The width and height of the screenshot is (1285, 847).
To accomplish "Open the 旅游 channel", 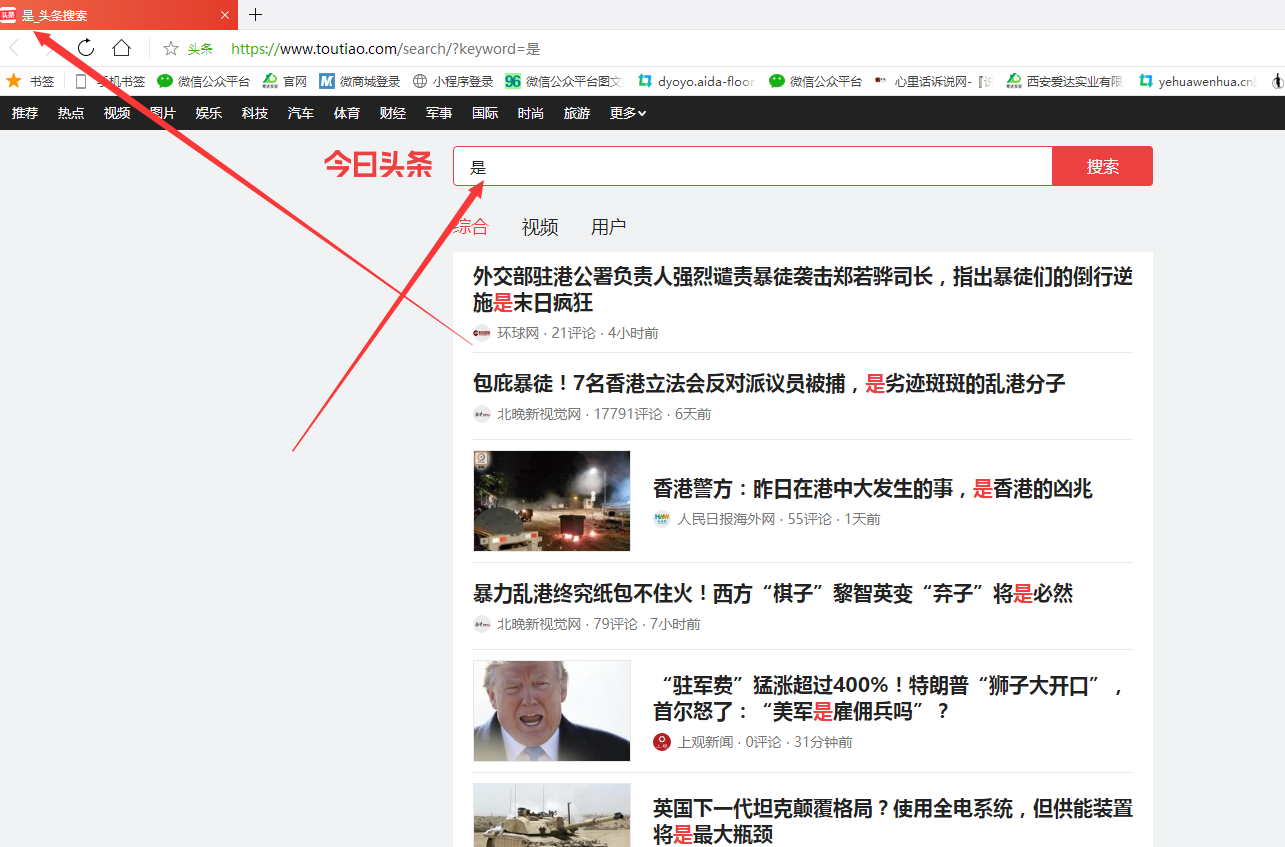I will [x=577, y=113].
